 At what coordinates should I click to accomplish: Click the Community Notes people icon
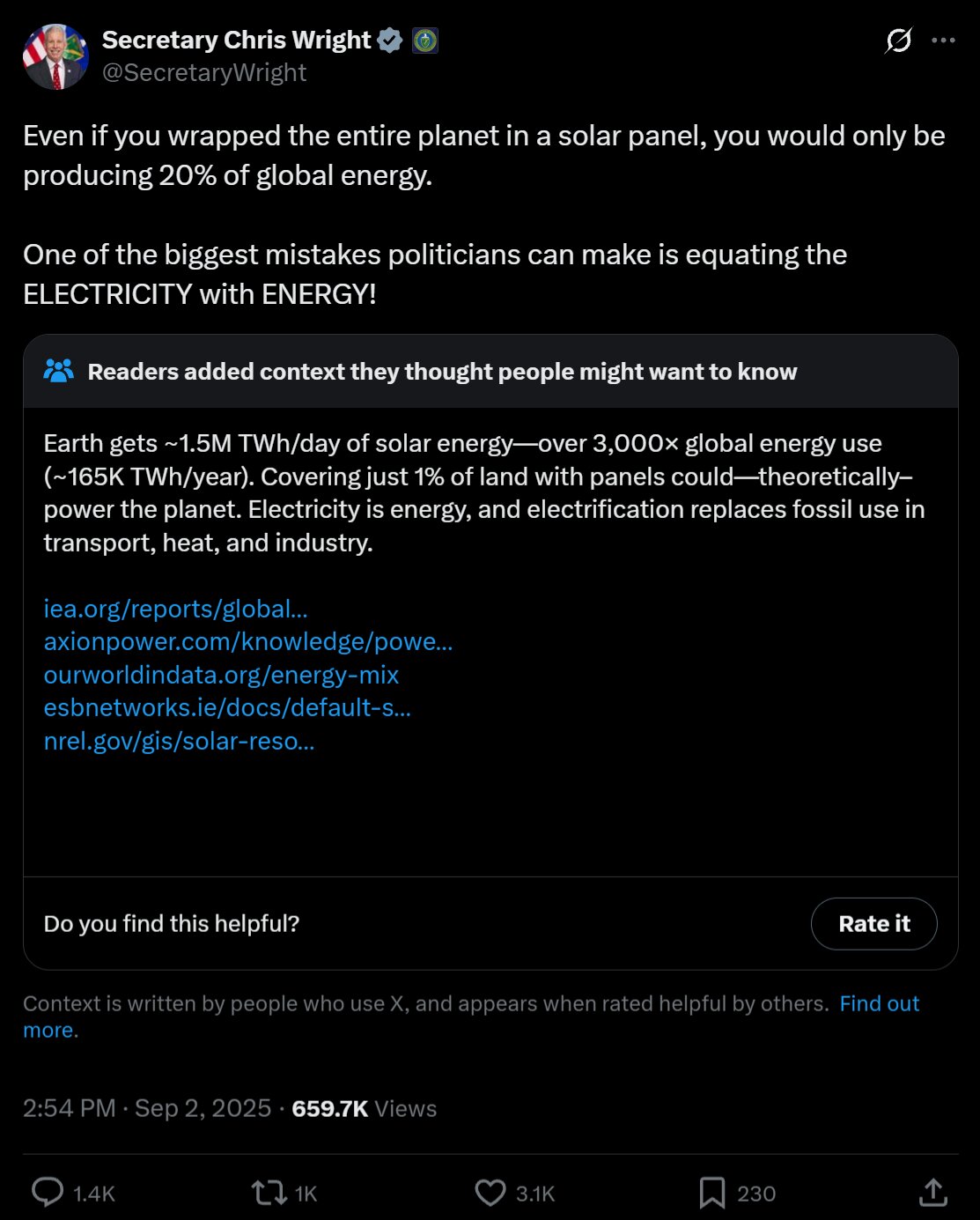coord(59,371)
